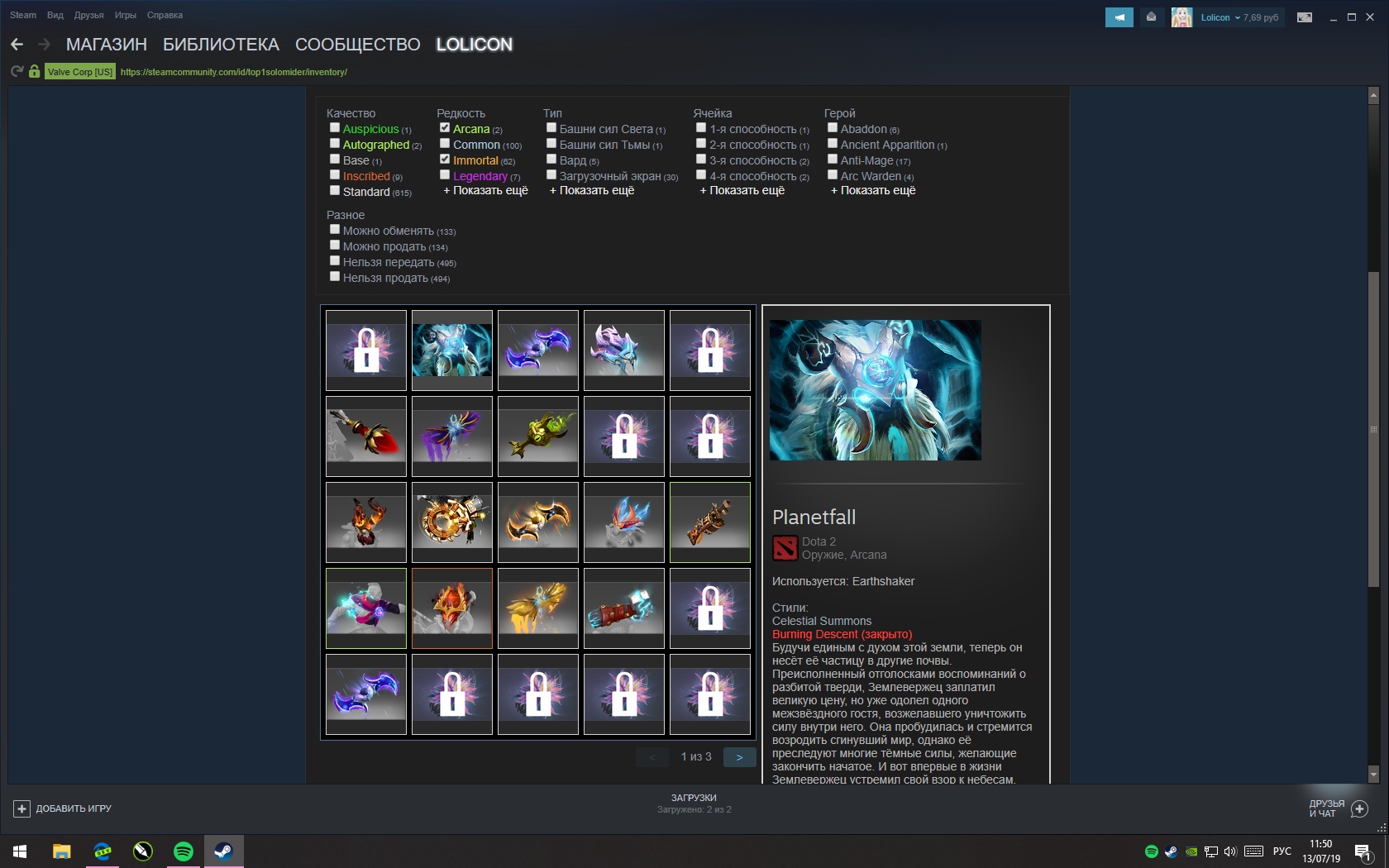Open the Steam inbox envelope icon

coord(1151,17)
